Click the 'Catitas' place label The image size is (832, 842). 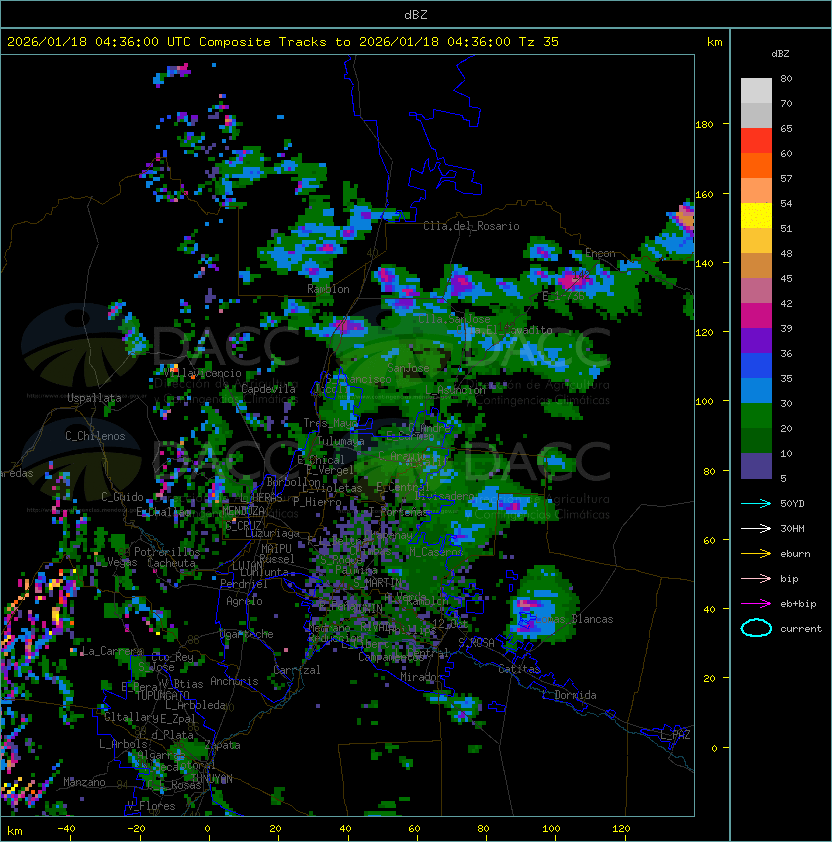pos(519,669)
